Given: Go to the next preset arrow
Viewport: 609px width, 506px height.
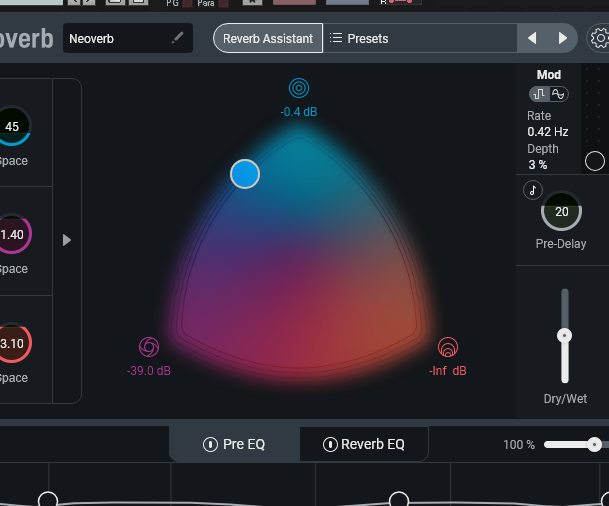Looking at the screenshot, I should (x=562, y=38).
